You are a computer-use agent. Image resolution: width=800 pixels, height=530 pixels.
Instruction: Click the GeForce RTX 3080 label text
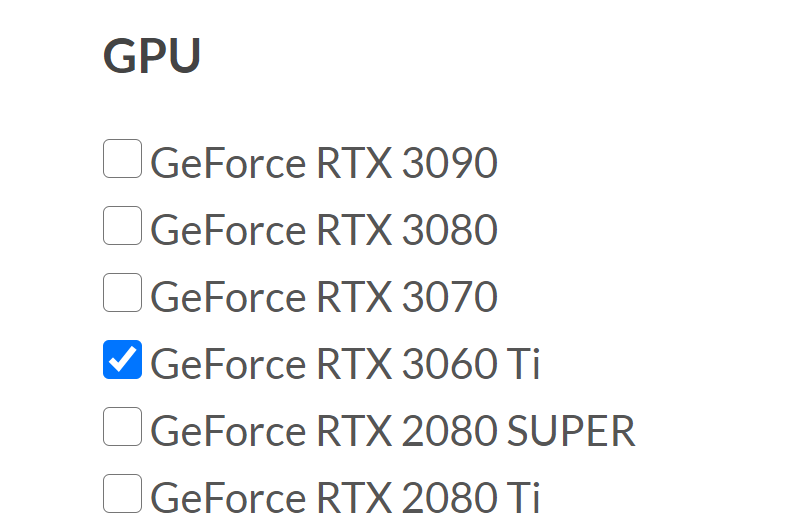click(324, 230)
